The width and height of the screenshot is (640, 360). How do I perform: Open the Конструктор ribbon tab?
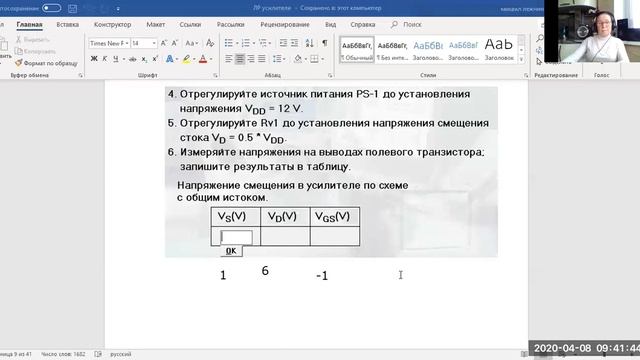112,24
